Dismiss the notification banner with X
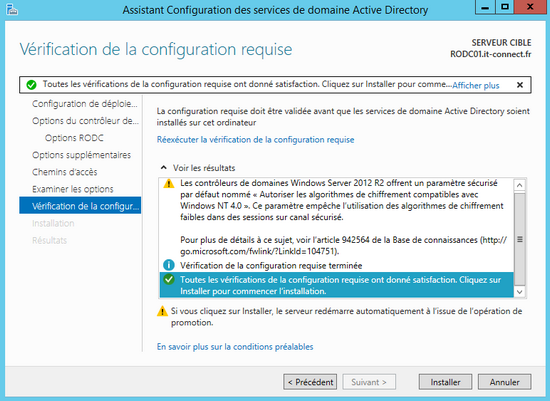This screenshot has height=401, width=550. tap(520, 85)
